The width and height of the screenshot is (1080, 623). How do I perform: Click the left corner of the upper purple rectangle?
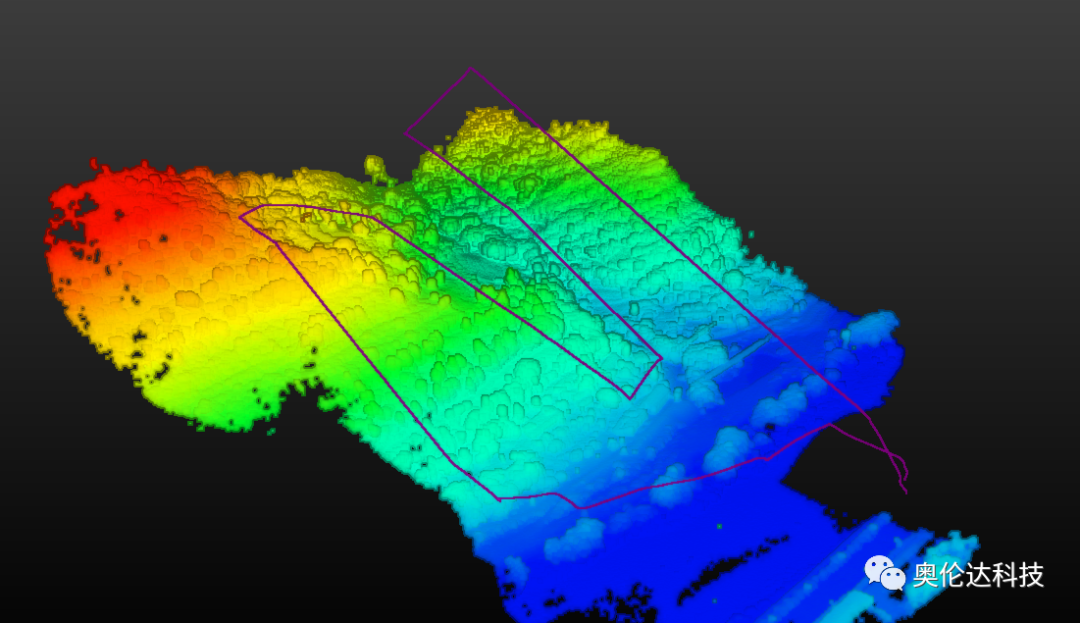pos(405,132)
